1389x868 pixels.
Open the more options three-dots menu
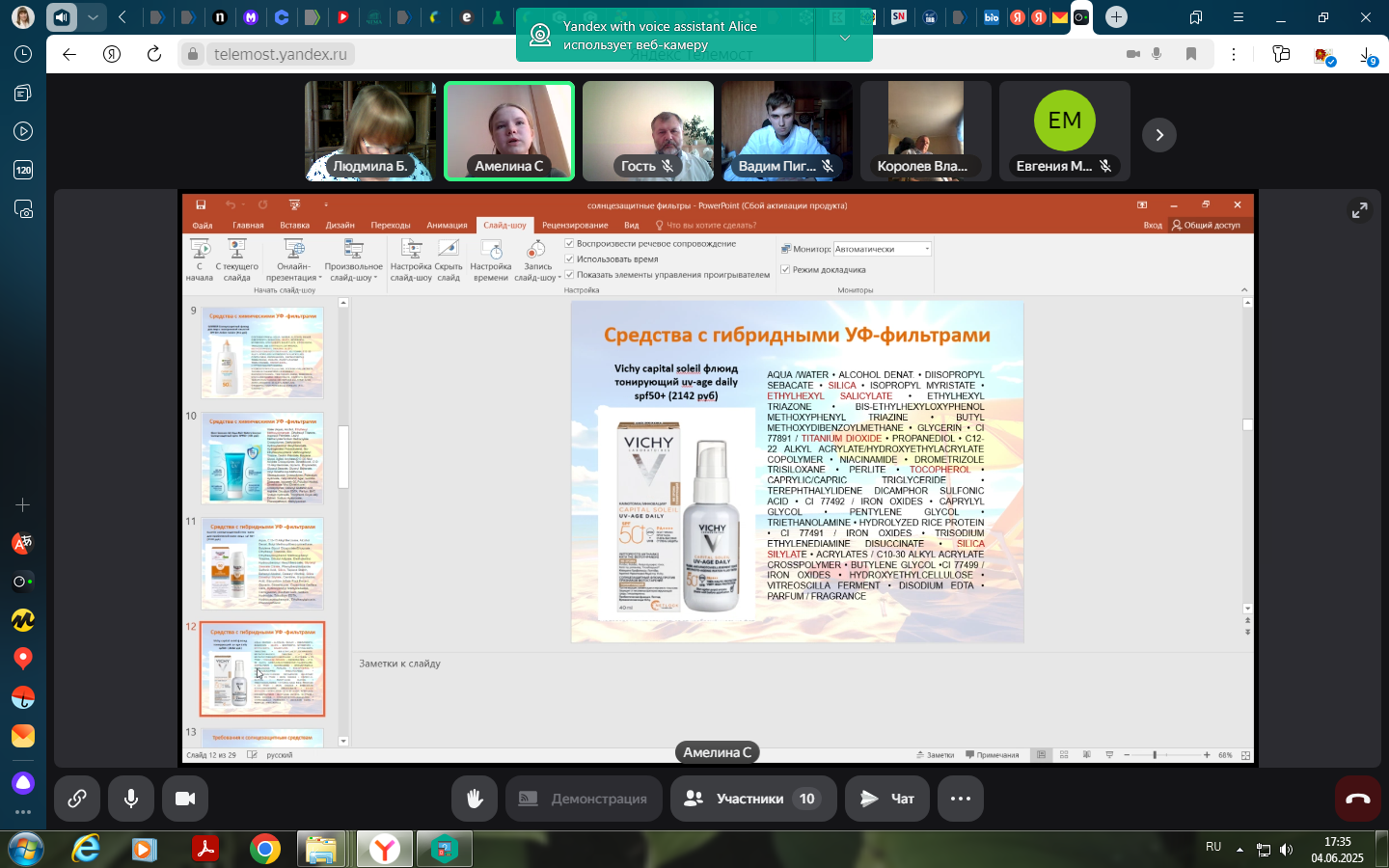click(x=961, y=799)
